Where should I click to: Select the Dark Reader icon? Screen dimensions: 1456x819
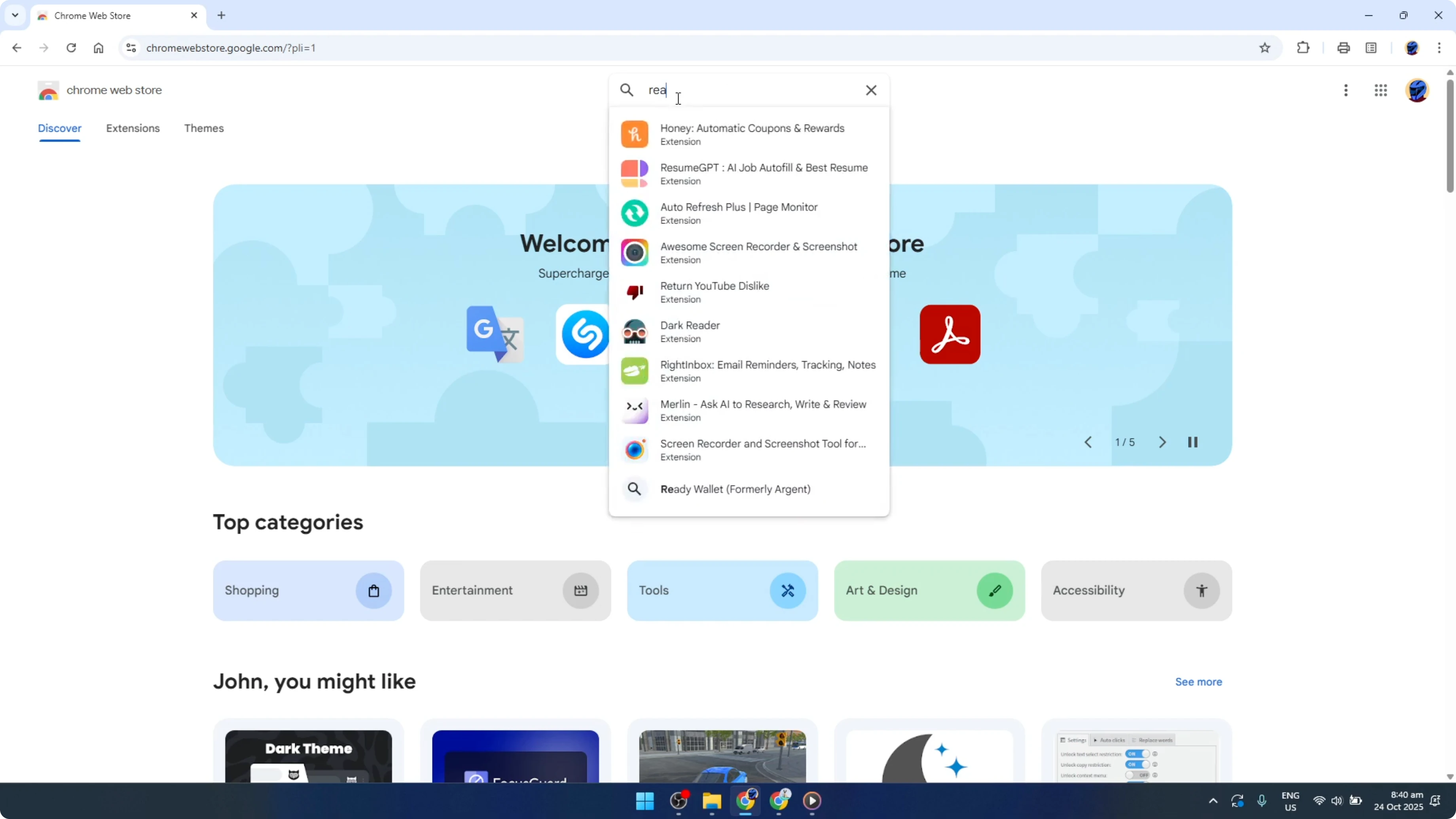tap(634, 331)
